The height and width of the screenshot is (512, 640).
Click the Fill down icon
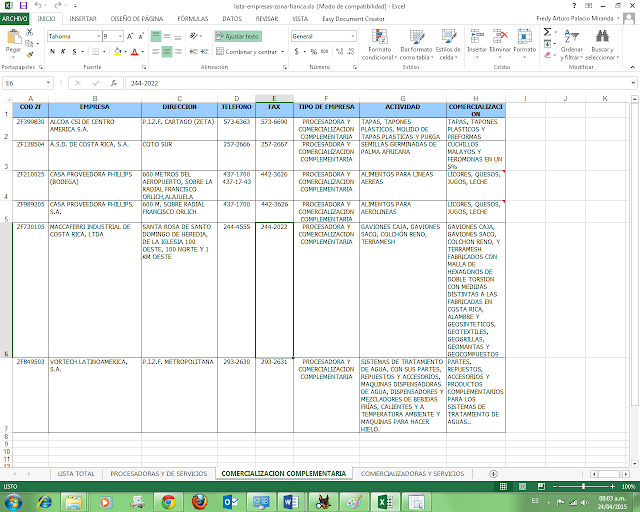coord(547,43)
